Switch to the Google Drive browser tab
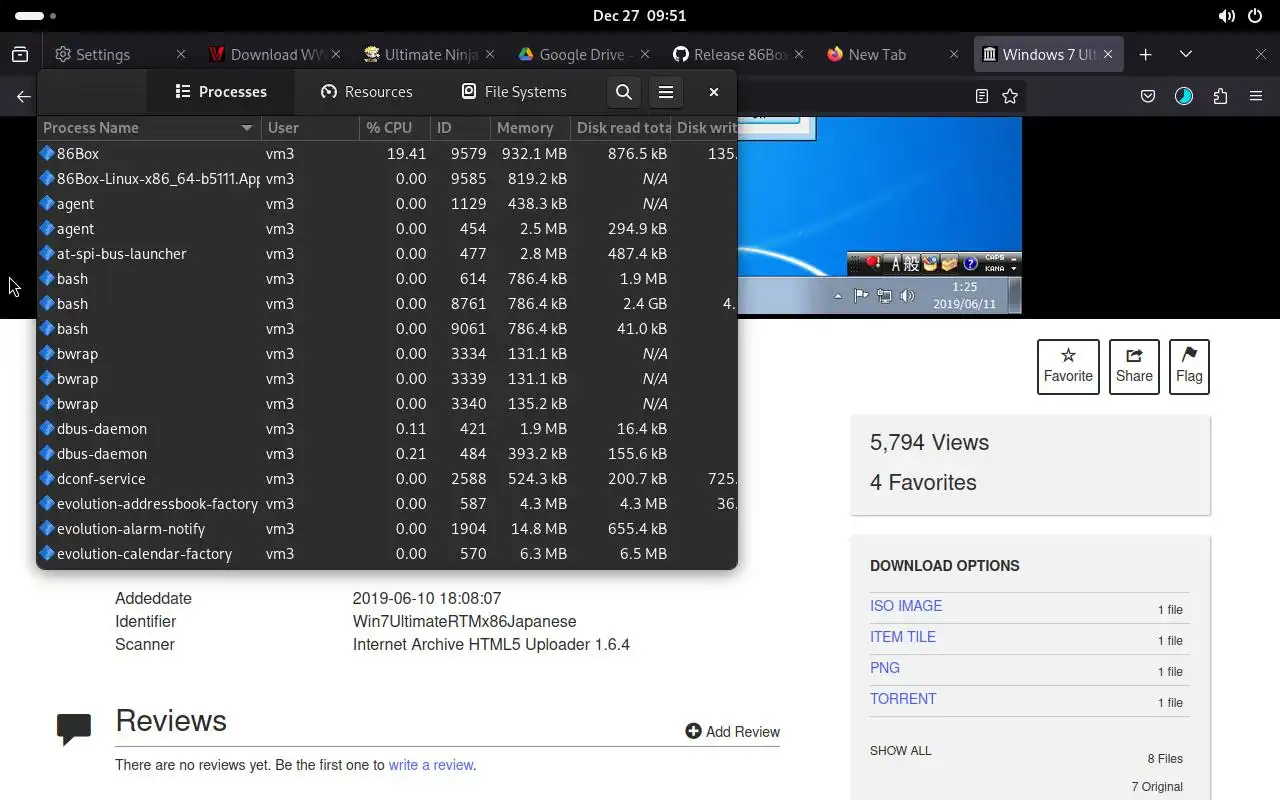Image resolution: width=1280 pixels, height=800 pixels. click(582, 55)
